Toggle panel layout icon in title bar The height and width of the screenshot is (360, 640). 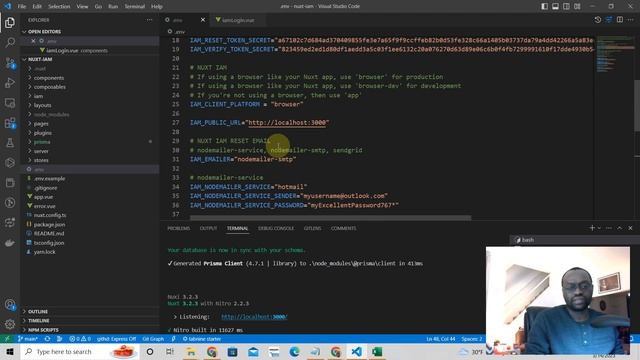click(x=556, y=6)
